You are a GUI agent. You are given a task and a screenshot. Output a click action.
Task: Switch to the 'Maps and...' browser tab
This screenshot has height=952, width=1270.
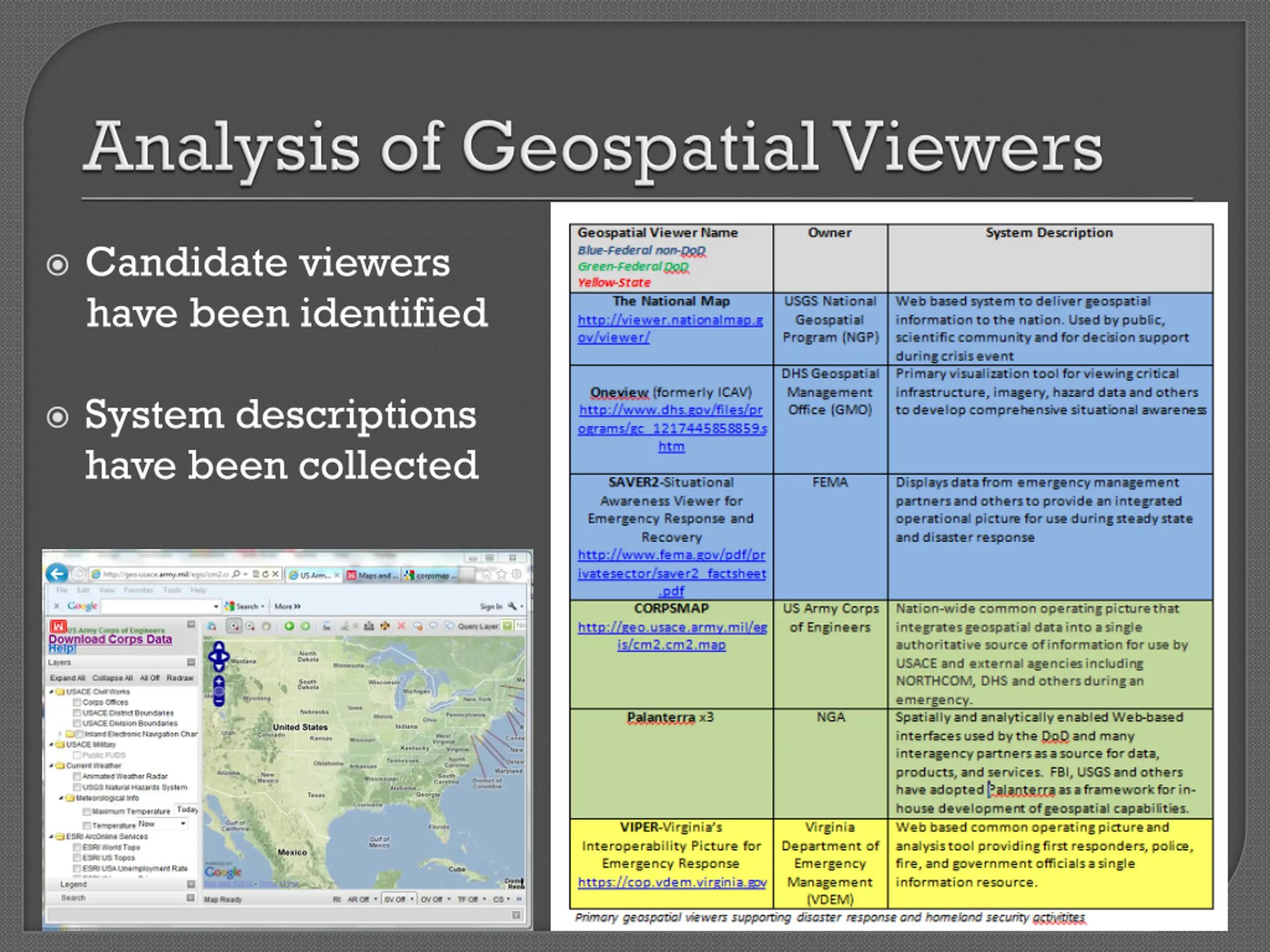(x=372, y=575)
